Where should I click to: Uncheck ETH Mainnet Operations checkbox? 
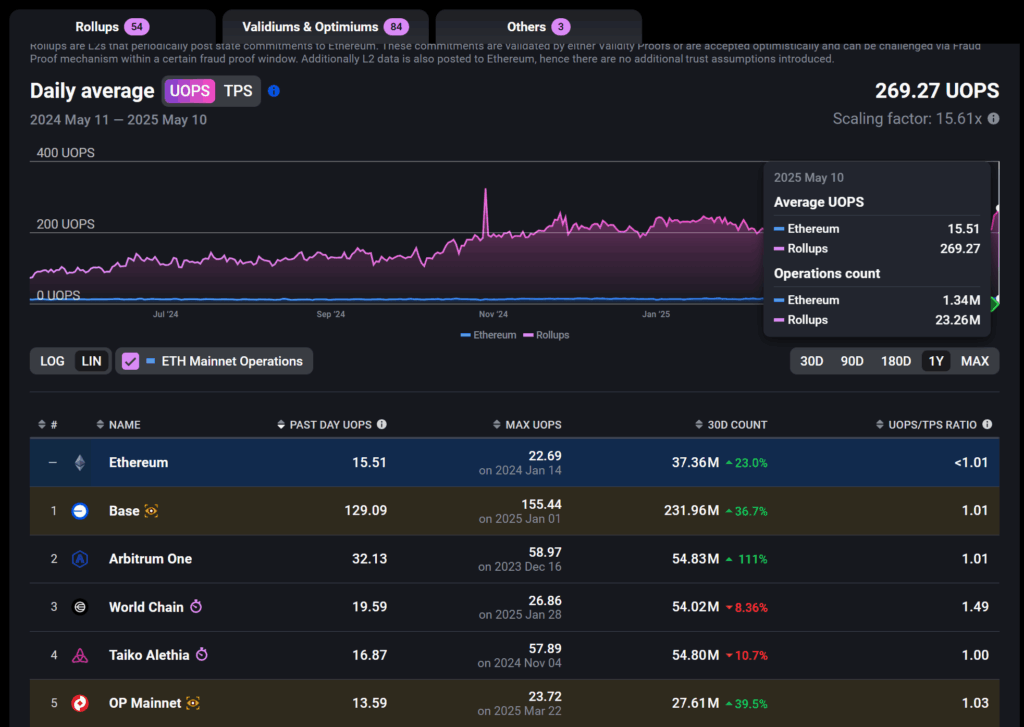pyautogui.click(x=131, y=361)
